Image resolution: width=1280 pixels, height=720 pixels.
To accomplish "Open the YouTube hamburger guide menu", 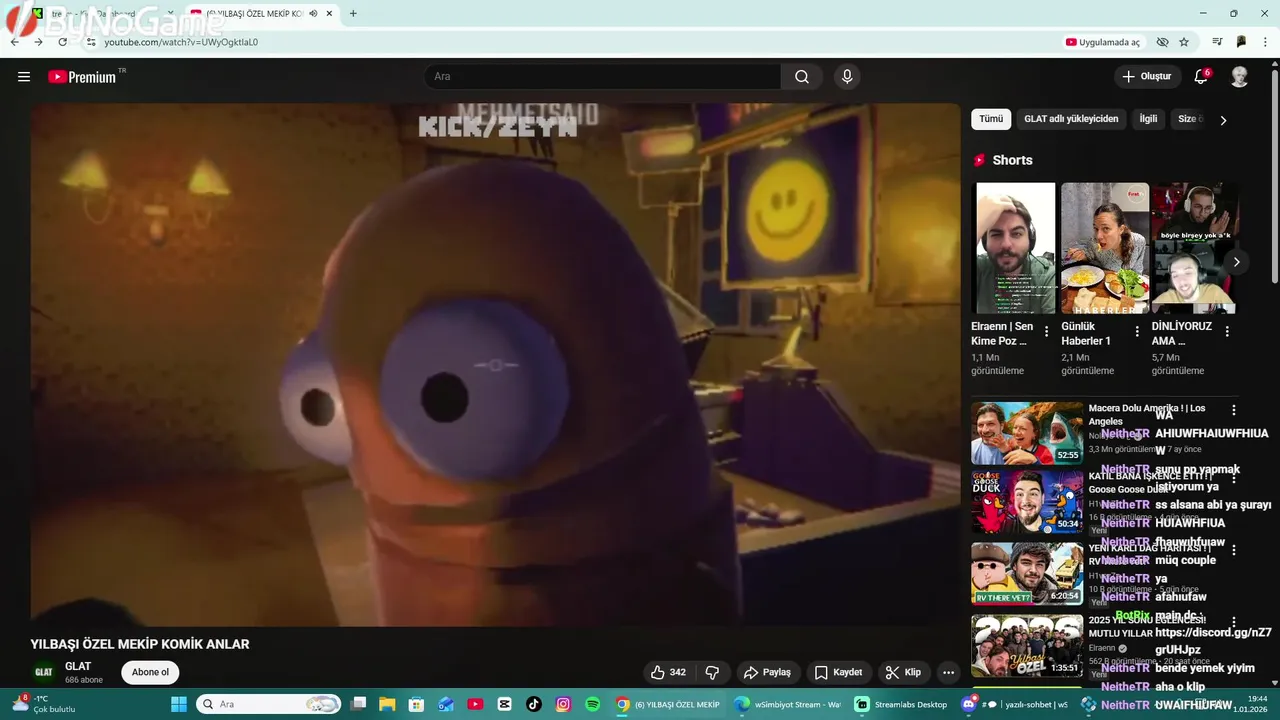I will 24,77.
